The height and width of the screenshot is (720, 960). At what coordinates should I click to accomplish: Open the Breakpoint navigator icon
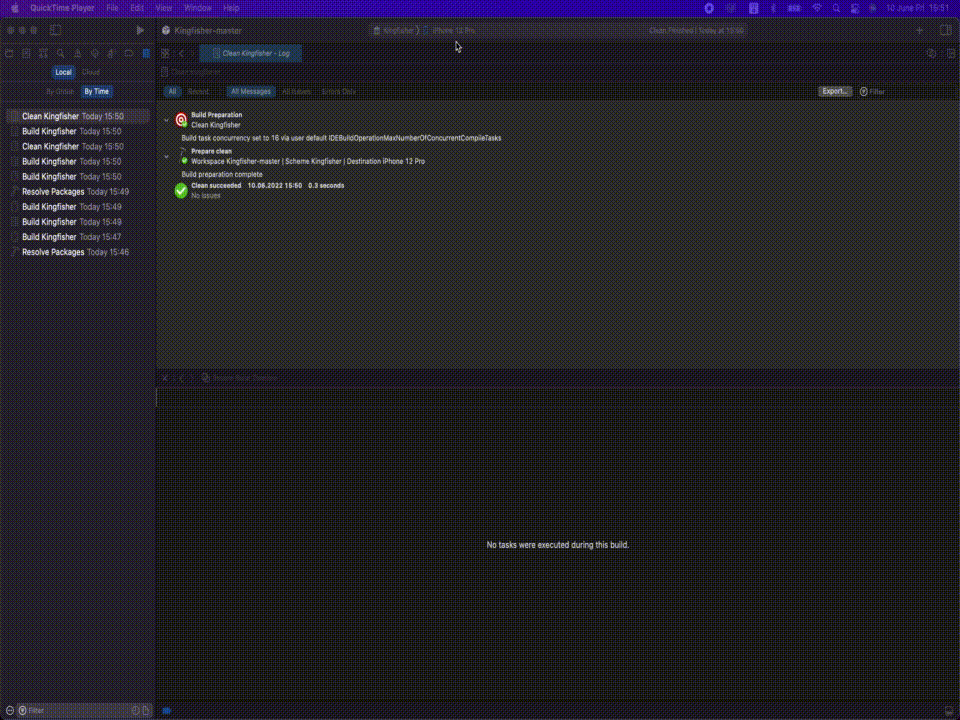click(x=129, y=53)
